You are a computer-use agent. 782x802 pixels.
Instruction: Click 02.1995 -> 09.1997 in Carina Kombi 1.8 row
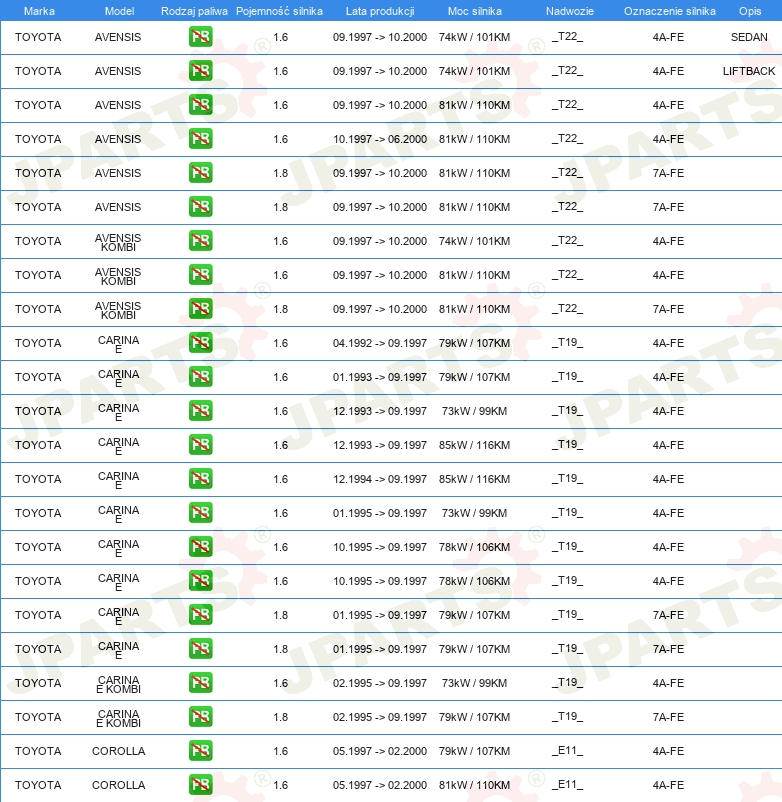pyautogui.click(x=379, y=717)
